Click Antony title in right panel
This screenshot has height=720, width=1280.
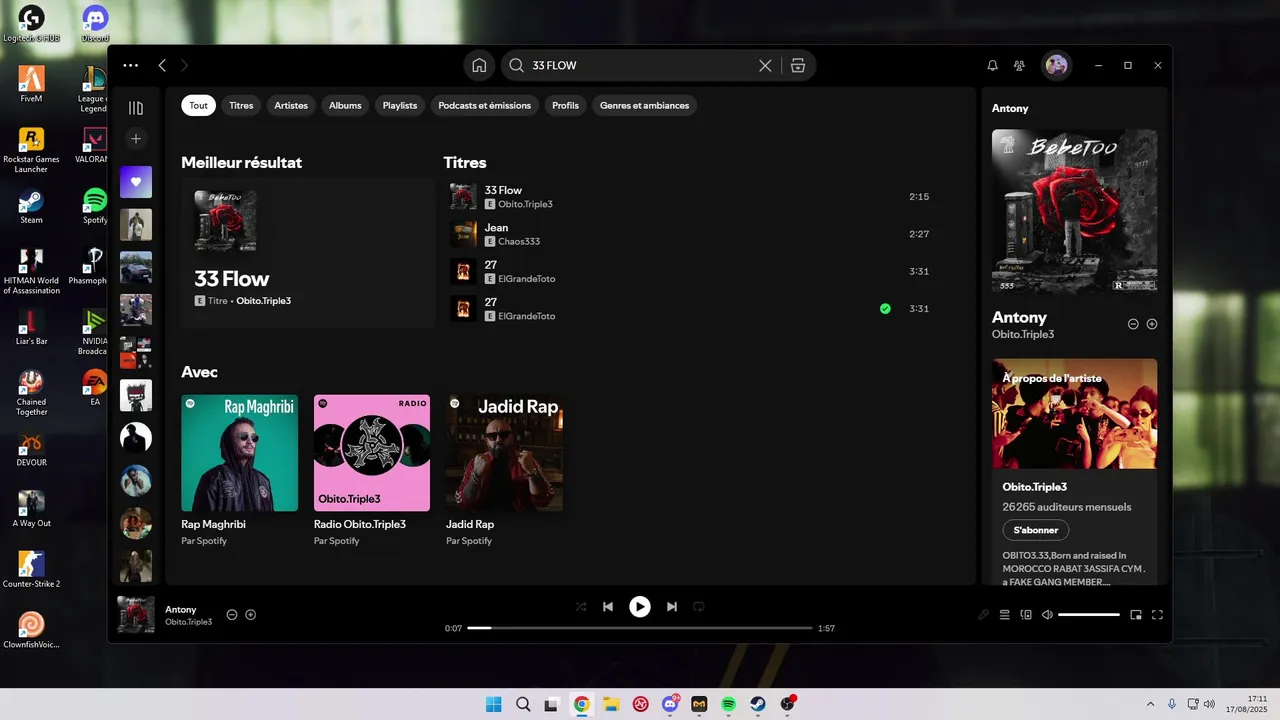[x=1019, y=318]
